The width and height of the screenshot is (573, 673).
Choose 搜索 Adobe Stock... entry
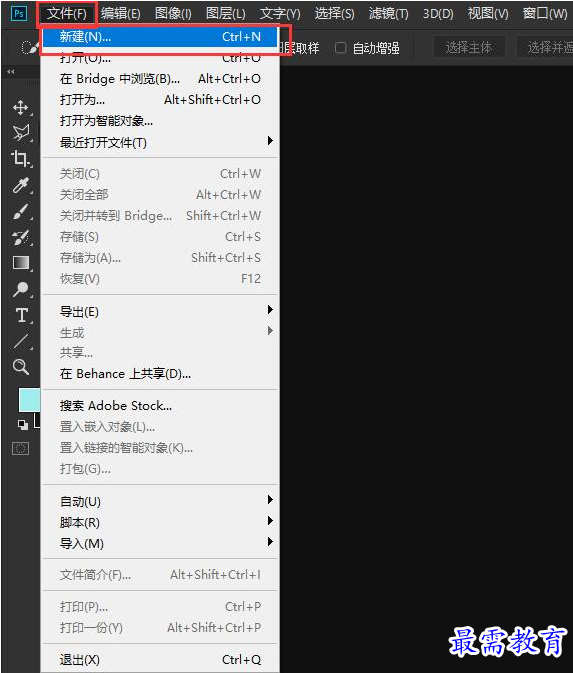160,406
